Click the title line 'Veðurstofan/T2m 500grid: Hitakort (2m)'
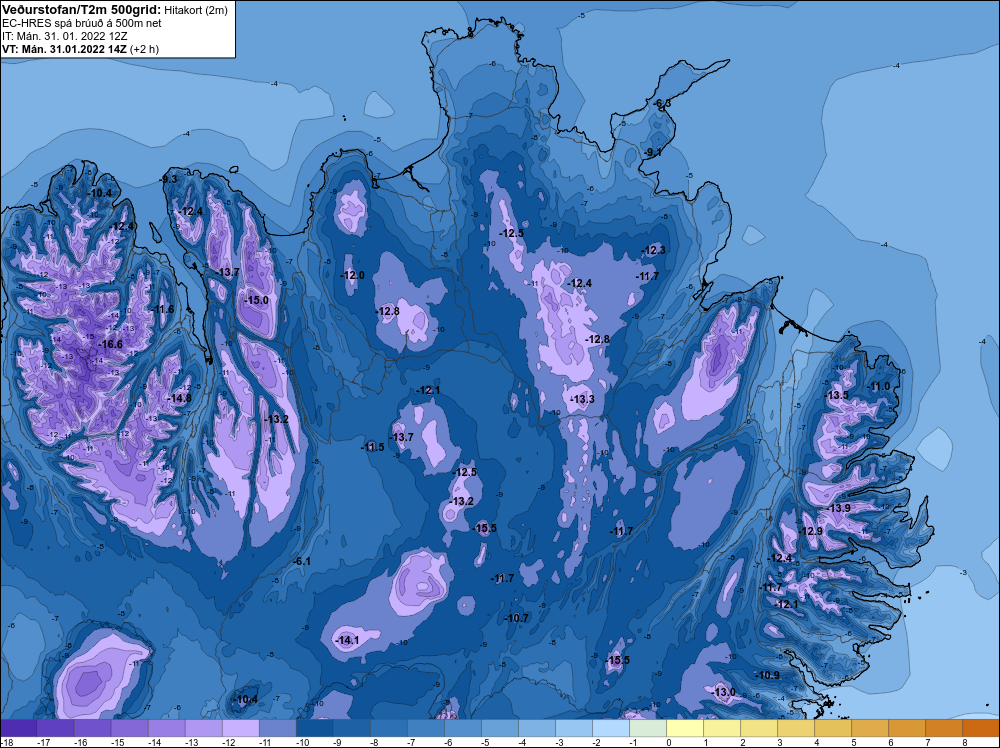This screenshot has height=748, width=1000. 114,10
